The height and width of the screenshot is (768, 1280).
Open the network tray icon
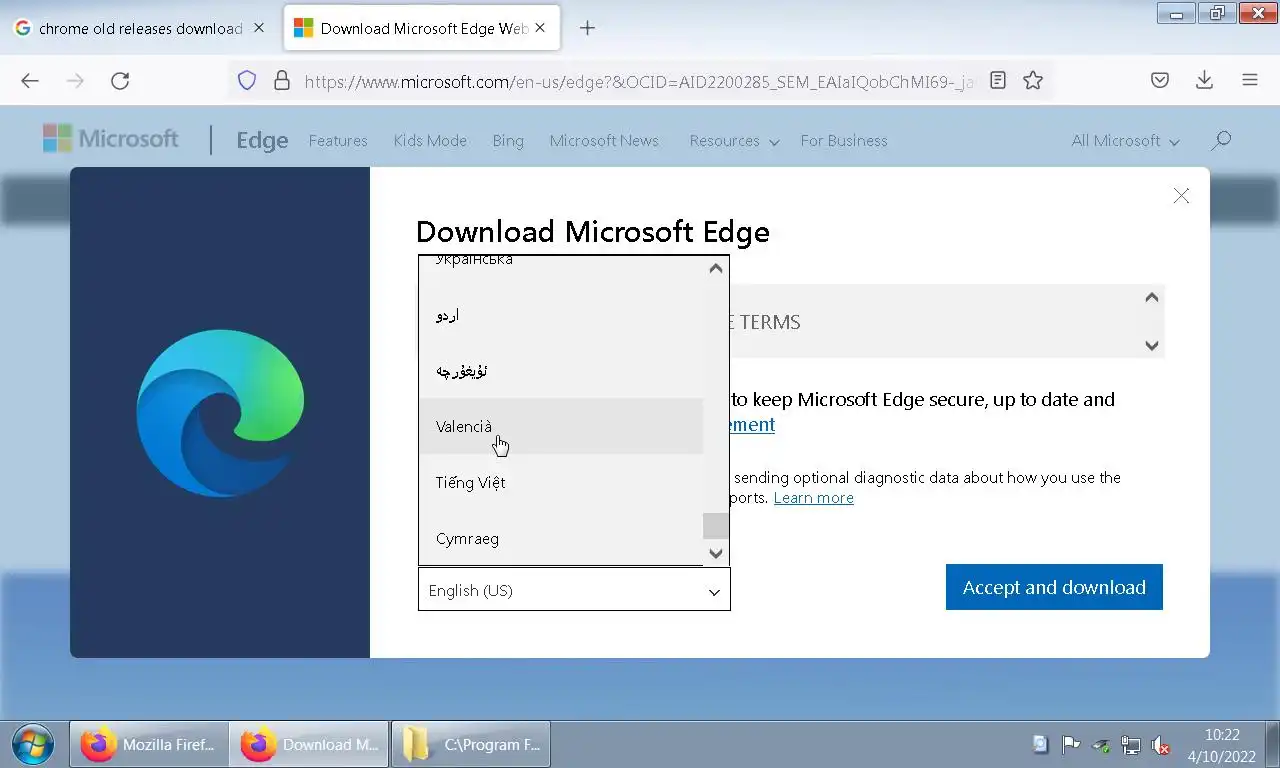click(x=1131, y=744)
